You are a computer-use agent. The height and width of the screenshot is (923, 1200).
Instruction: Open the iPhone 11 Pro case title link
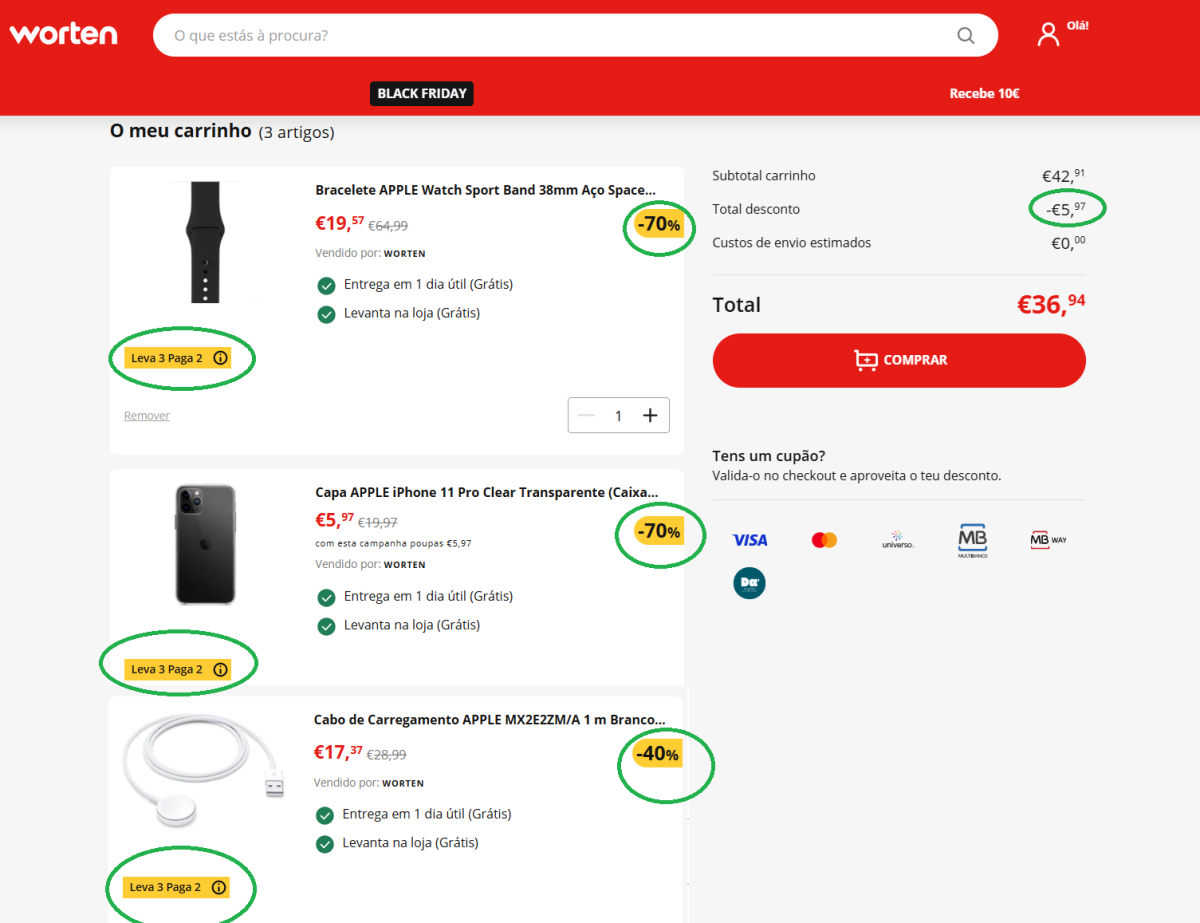(x=486, y=492)
